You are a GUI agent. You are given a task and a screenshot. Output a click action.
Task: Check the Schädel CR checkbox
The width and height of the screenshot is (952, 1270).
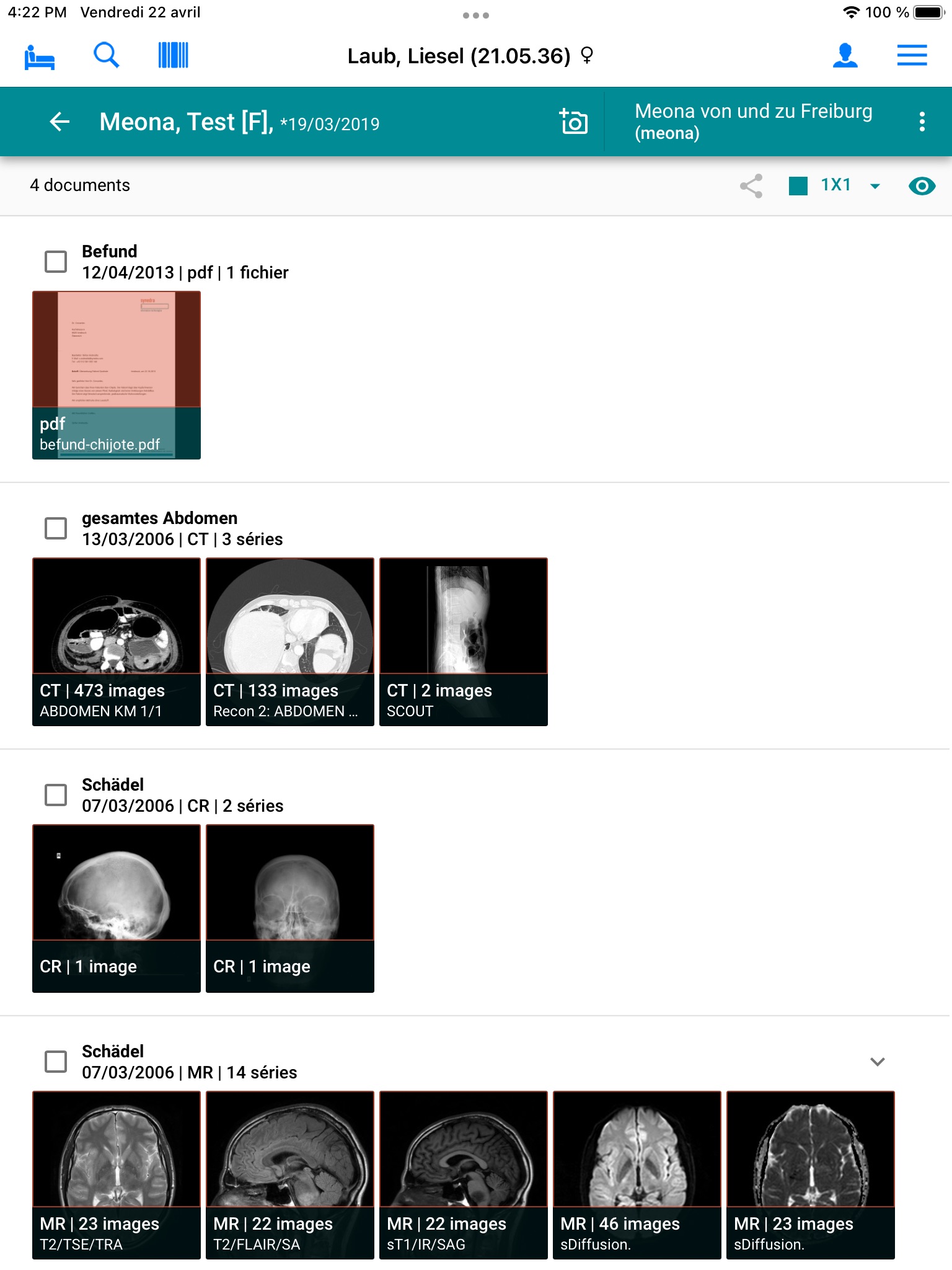point(56,795)
